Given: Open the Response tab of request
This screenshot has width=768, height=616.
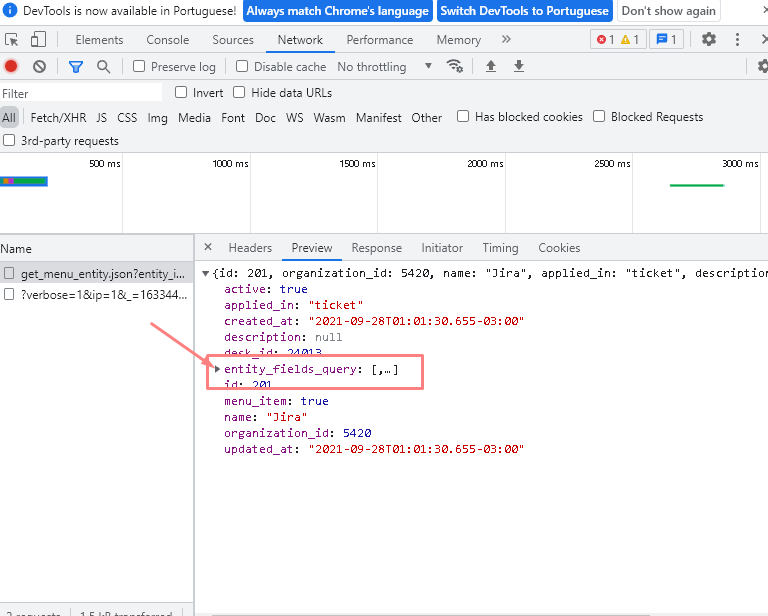Looking at the screenshot, I should coord(377,248).
